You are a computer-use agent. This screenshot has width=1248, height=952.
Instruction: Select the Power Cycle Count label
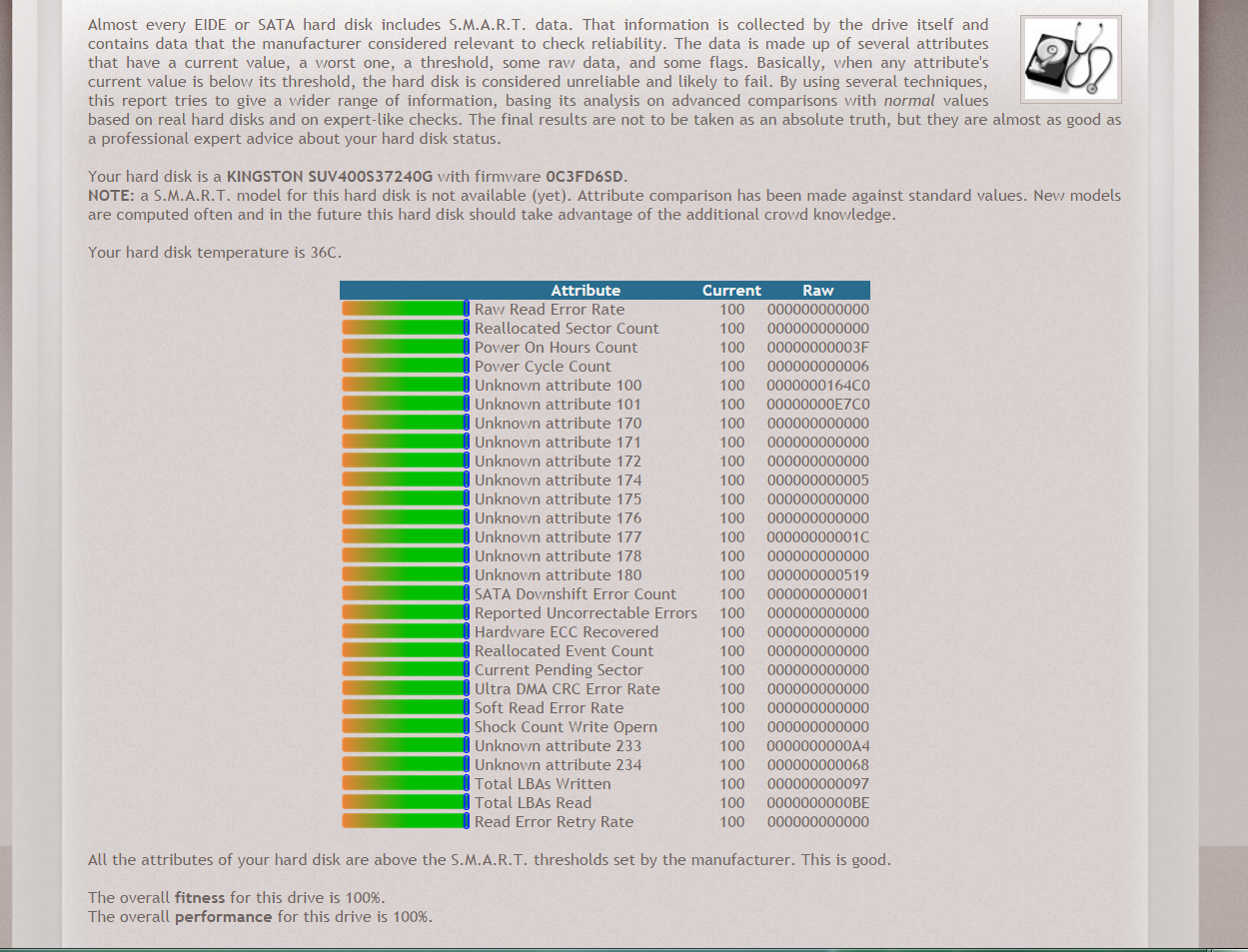543,367
